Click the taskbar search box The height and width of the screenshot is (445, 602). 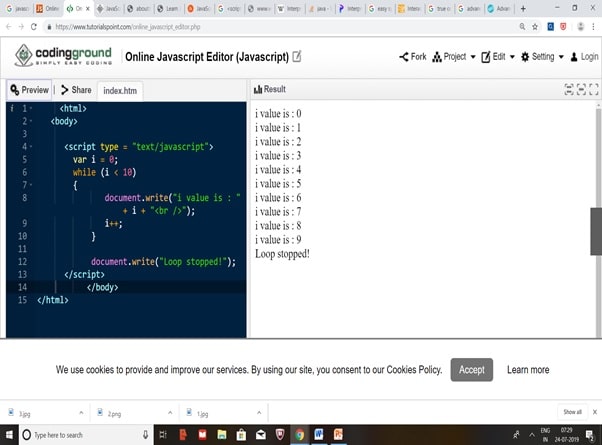click(86, 435)
